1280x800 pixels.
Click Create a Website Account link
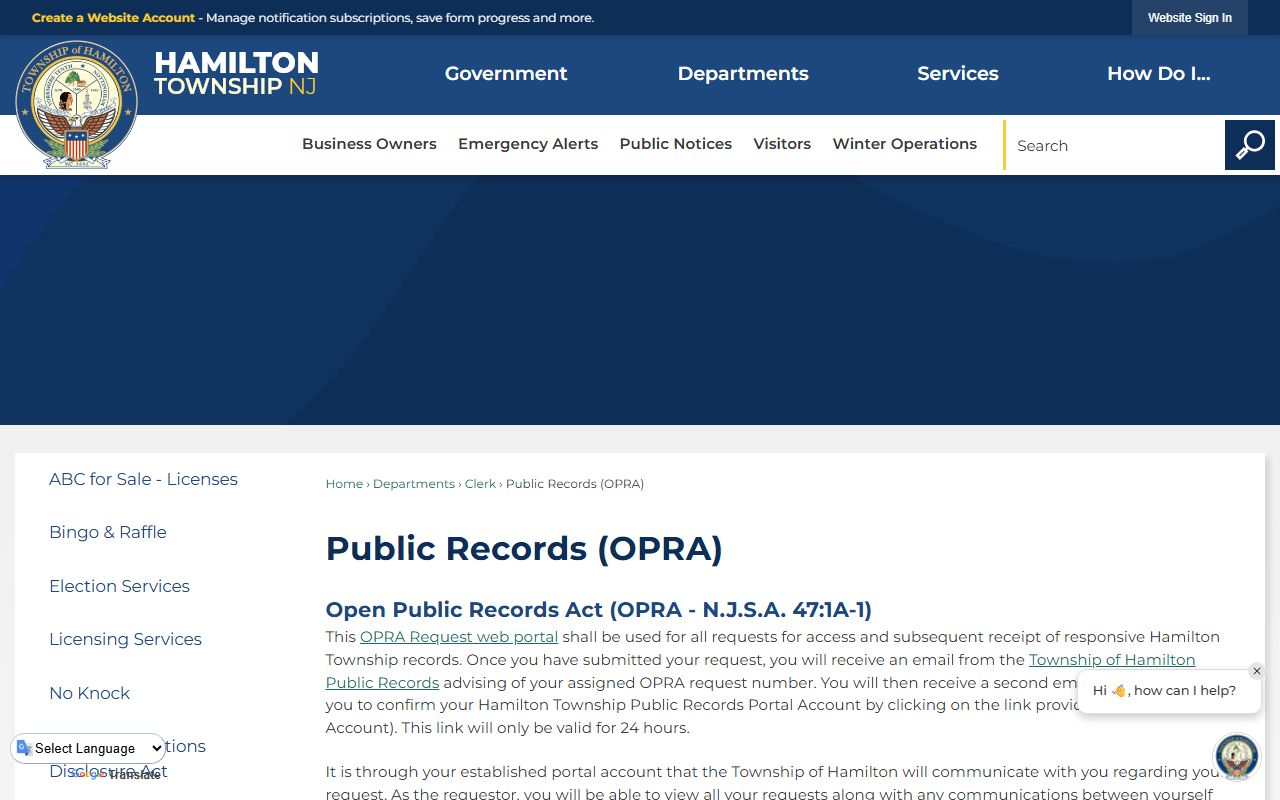point(114,18)
